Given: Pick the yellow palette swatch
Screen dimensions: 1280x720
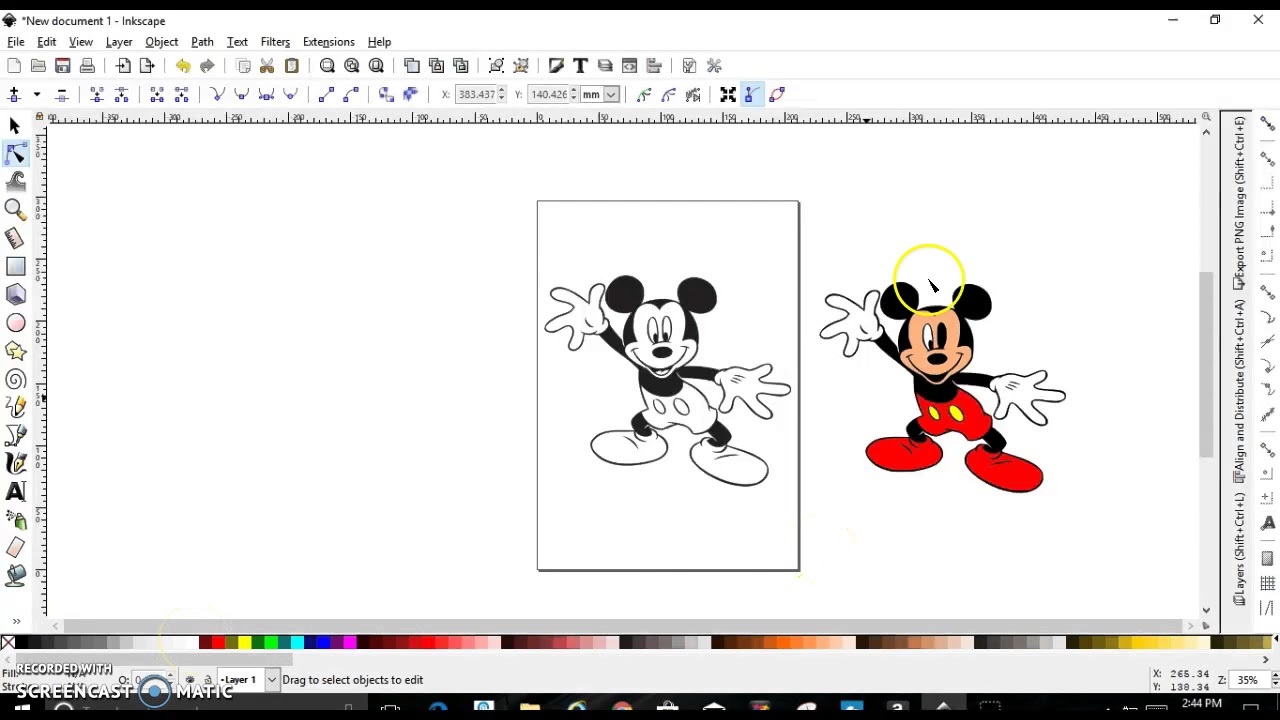Looking at the screenshot, I should pos(244,642).
